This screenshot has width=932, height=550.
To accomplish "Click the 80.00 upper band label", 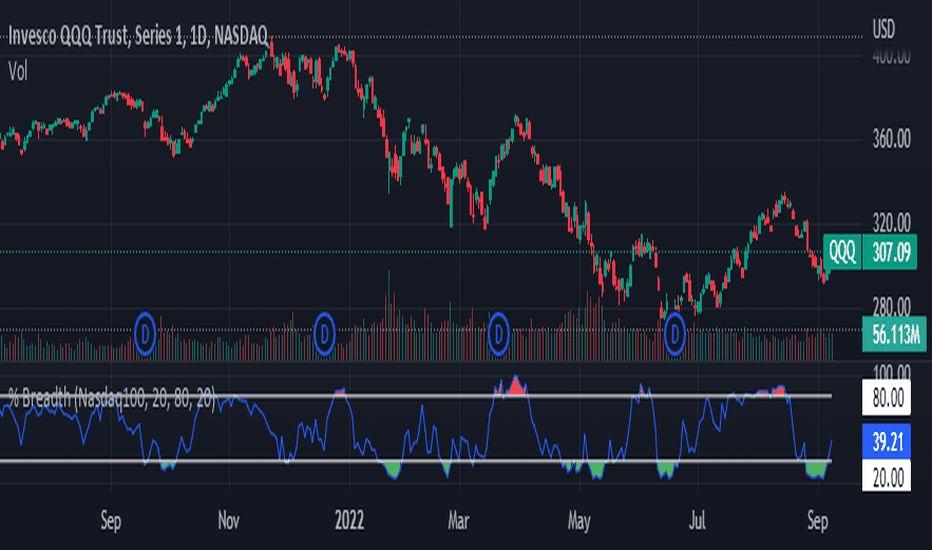I will (x=887, y=398).
